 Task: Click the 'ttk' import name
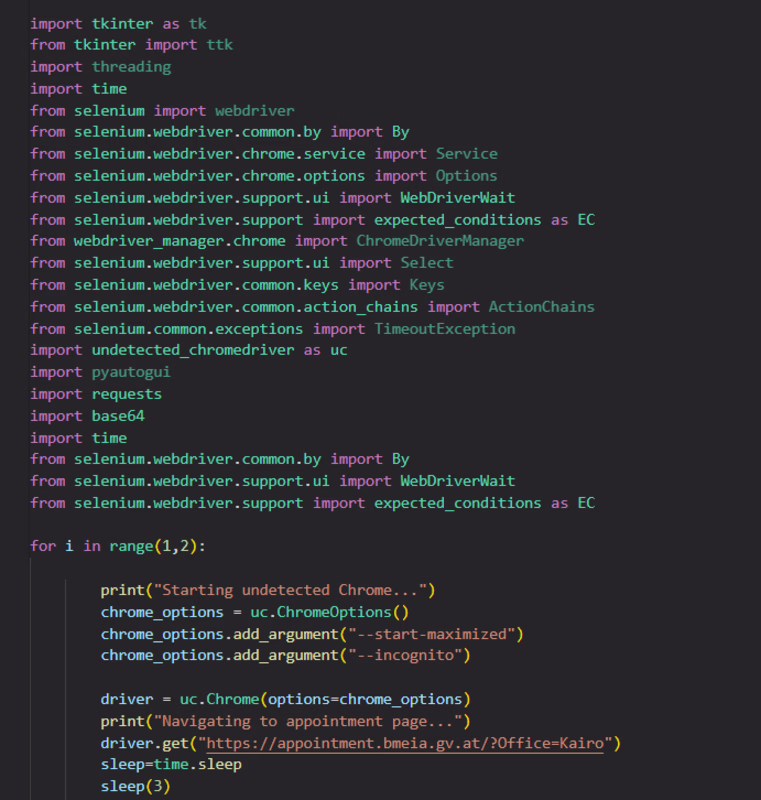pyautogui.click(x=220, y=45)
